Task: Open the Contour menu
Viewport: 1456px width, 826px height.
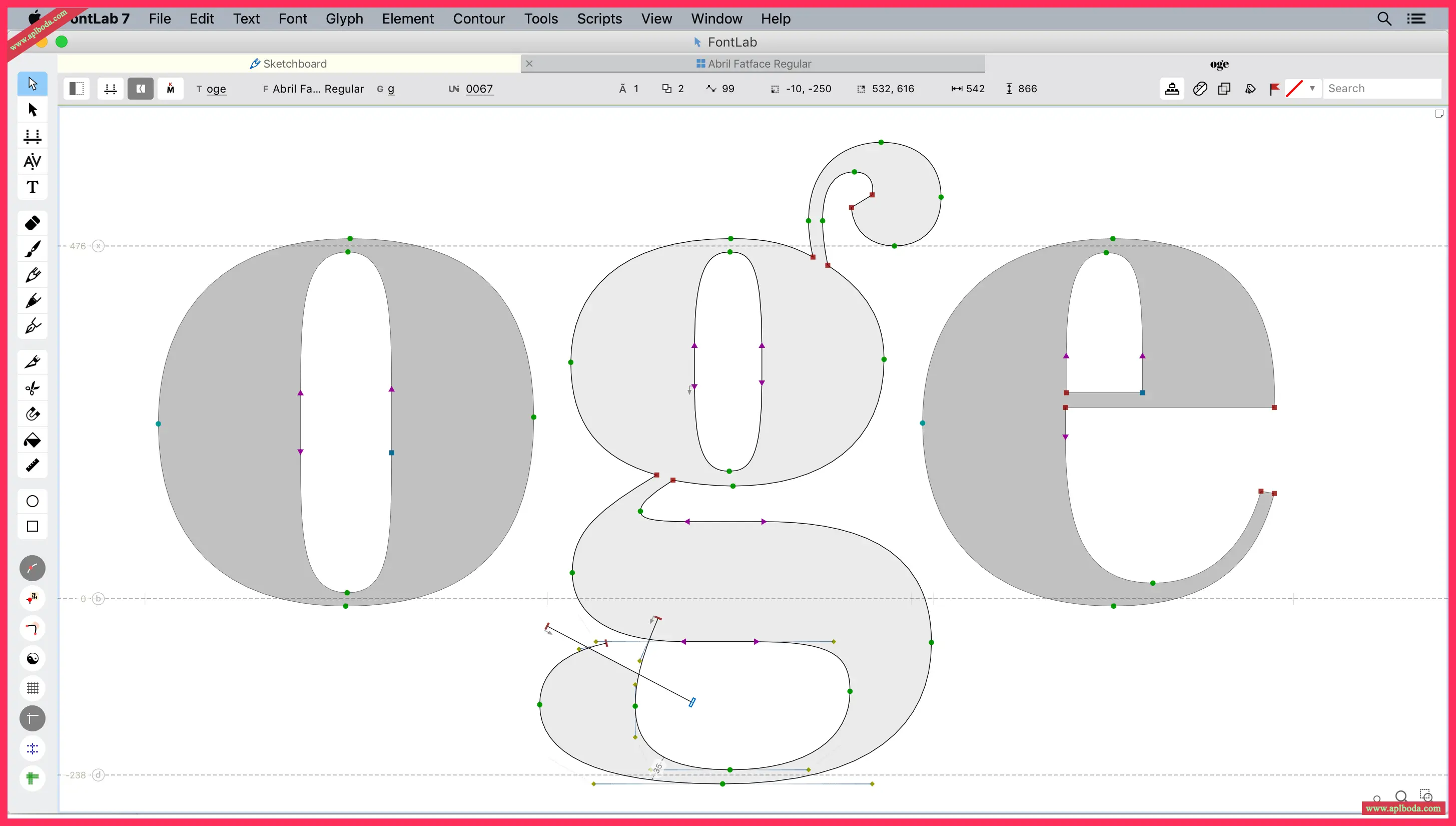Action: coord(478,19)
